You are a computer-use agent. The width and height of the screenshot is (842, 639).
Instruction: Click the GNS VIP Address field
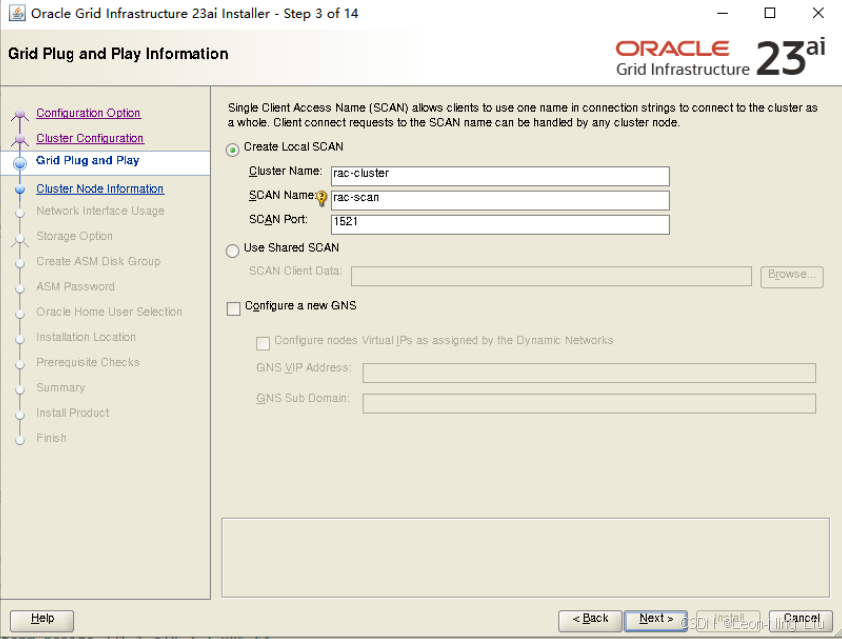tap(589, 373)
